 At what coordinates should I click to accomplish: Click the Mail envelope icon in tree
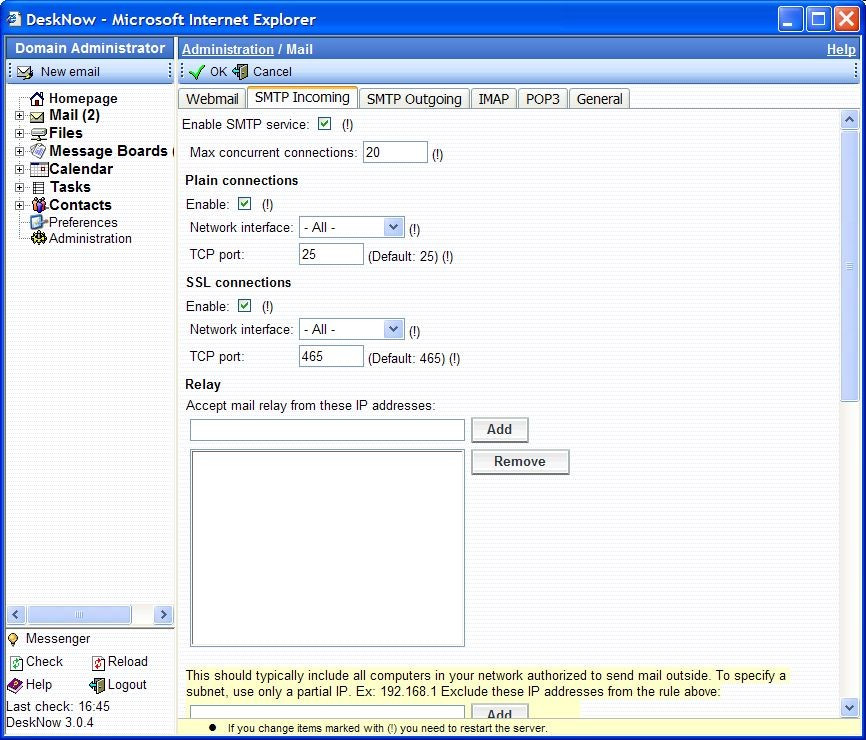tap(37, 117)
